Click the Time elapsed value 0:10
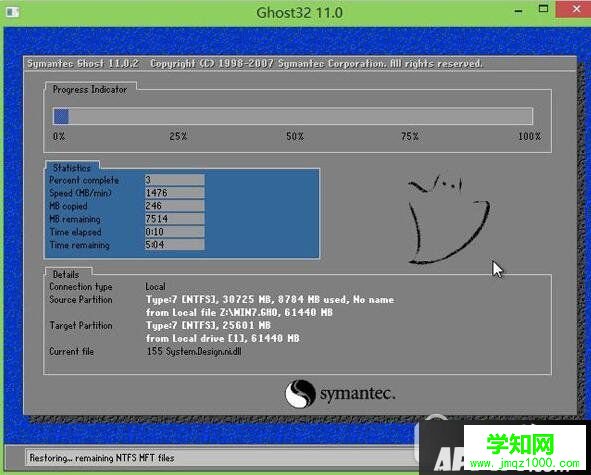Image resolution: width=591 pixels, height=475 pixels. coord(175,231)
